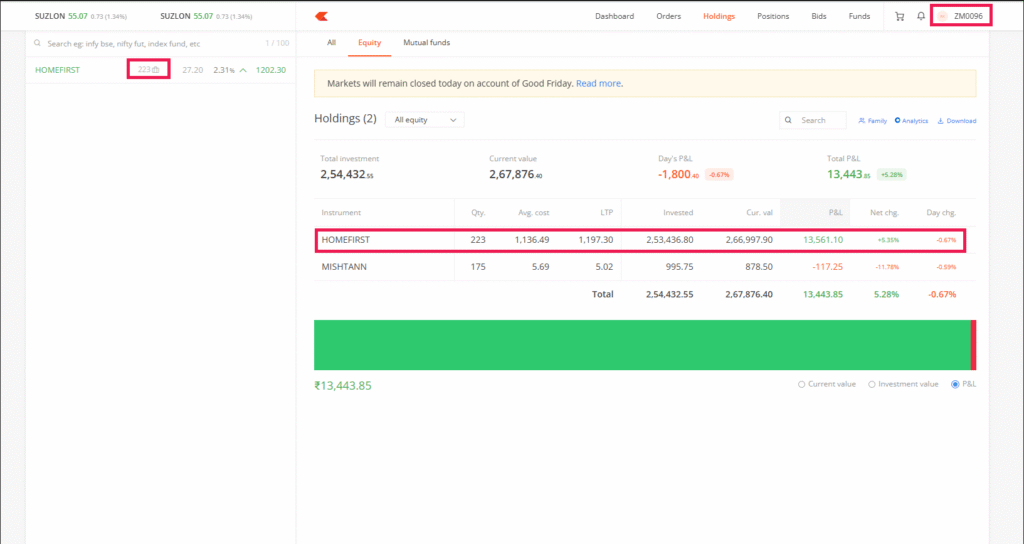The image size is (1024, 544).
Task: Open ZM0096 user profile menu
Action: pos(961,16)
